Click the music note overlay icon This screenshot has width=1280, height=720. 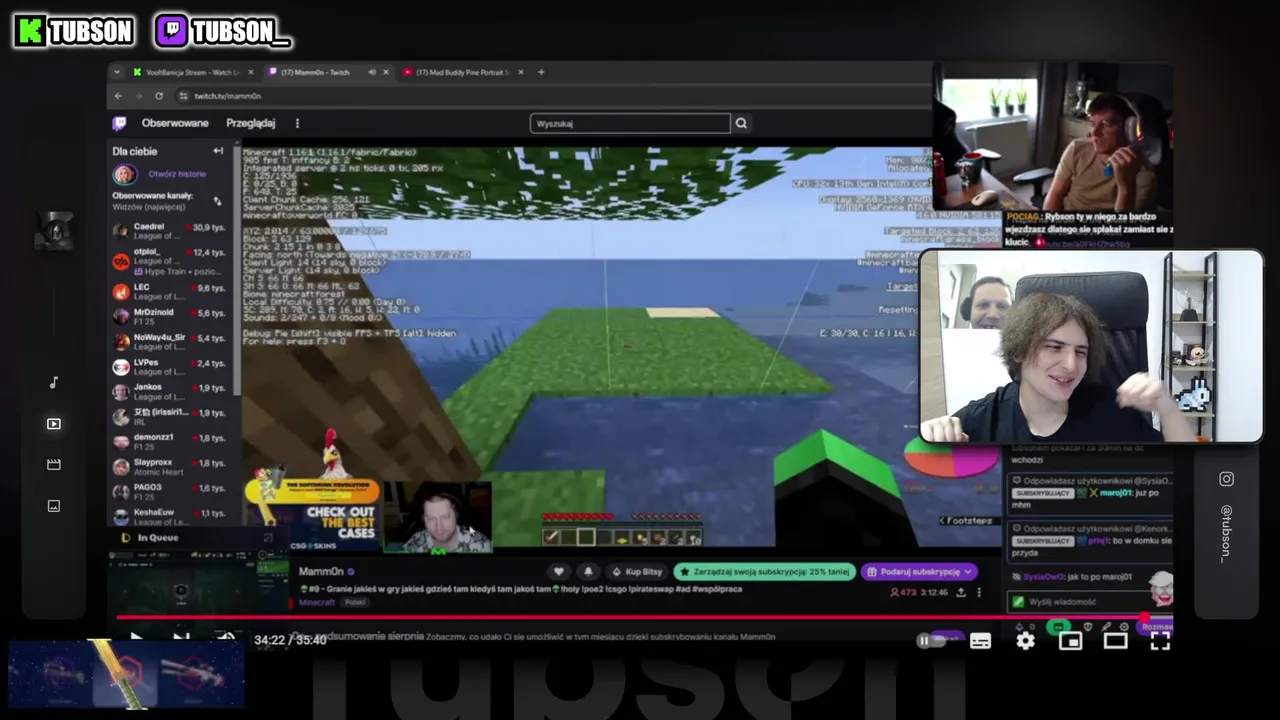click(x=54, y=382)
